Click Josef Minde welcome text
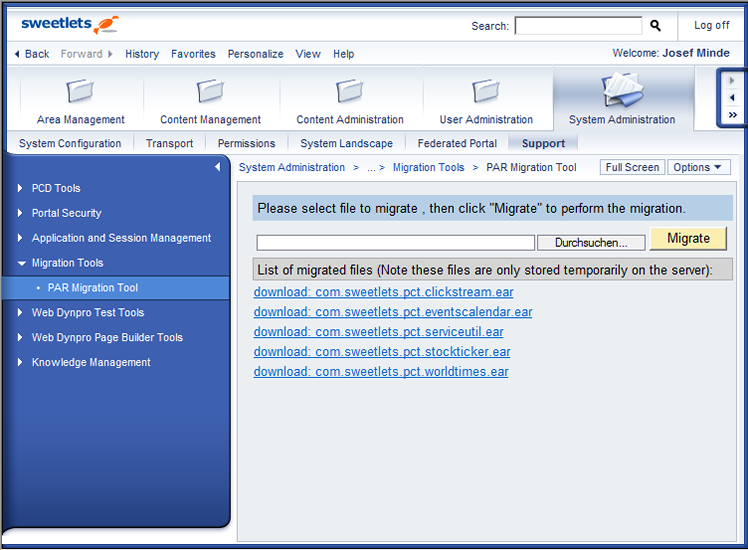 [x=696, y=53]
